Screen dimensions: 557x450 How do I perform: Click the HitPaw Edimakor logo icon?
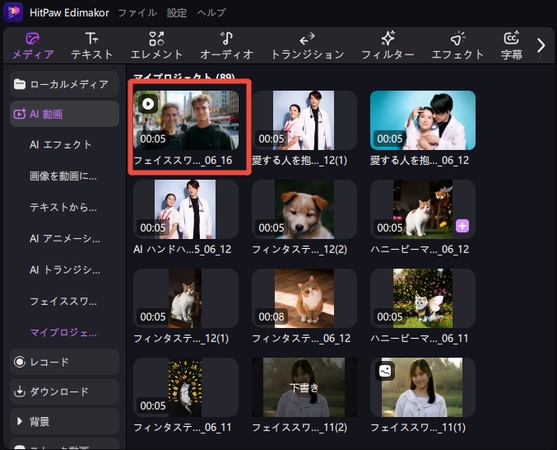pos(13,12)
